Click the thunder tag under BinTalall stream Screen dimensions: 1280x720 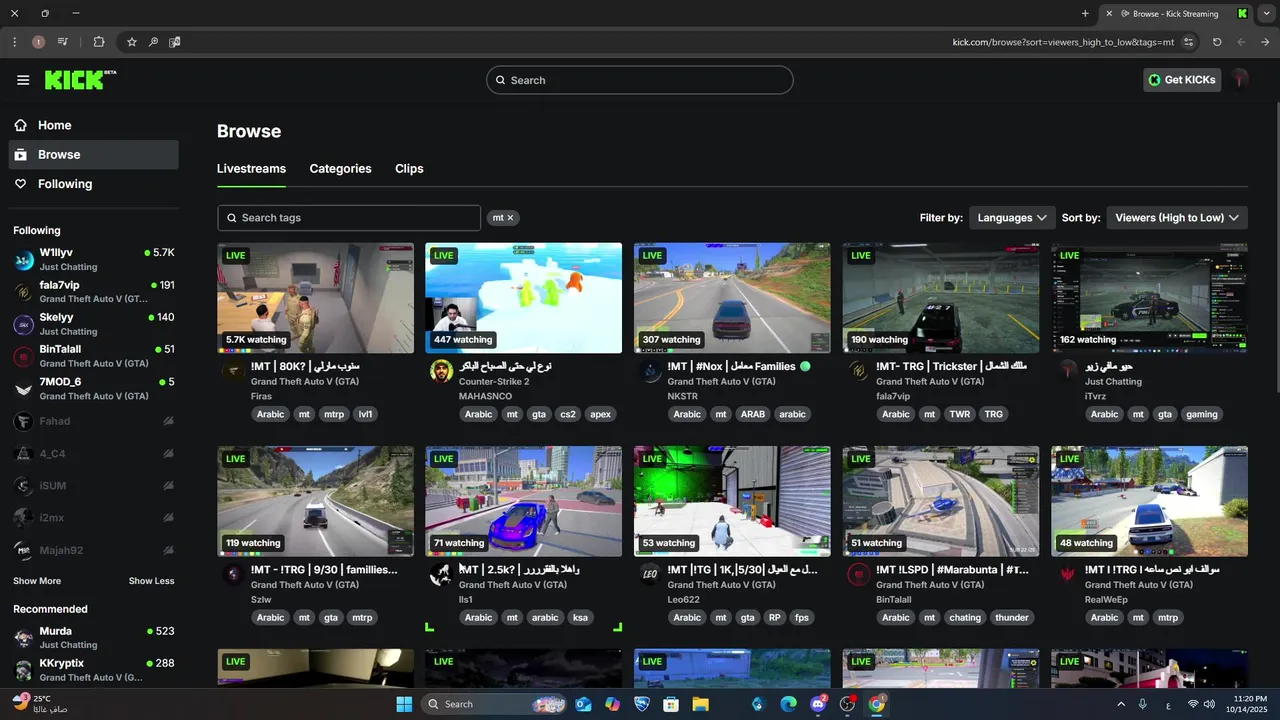1012,618
